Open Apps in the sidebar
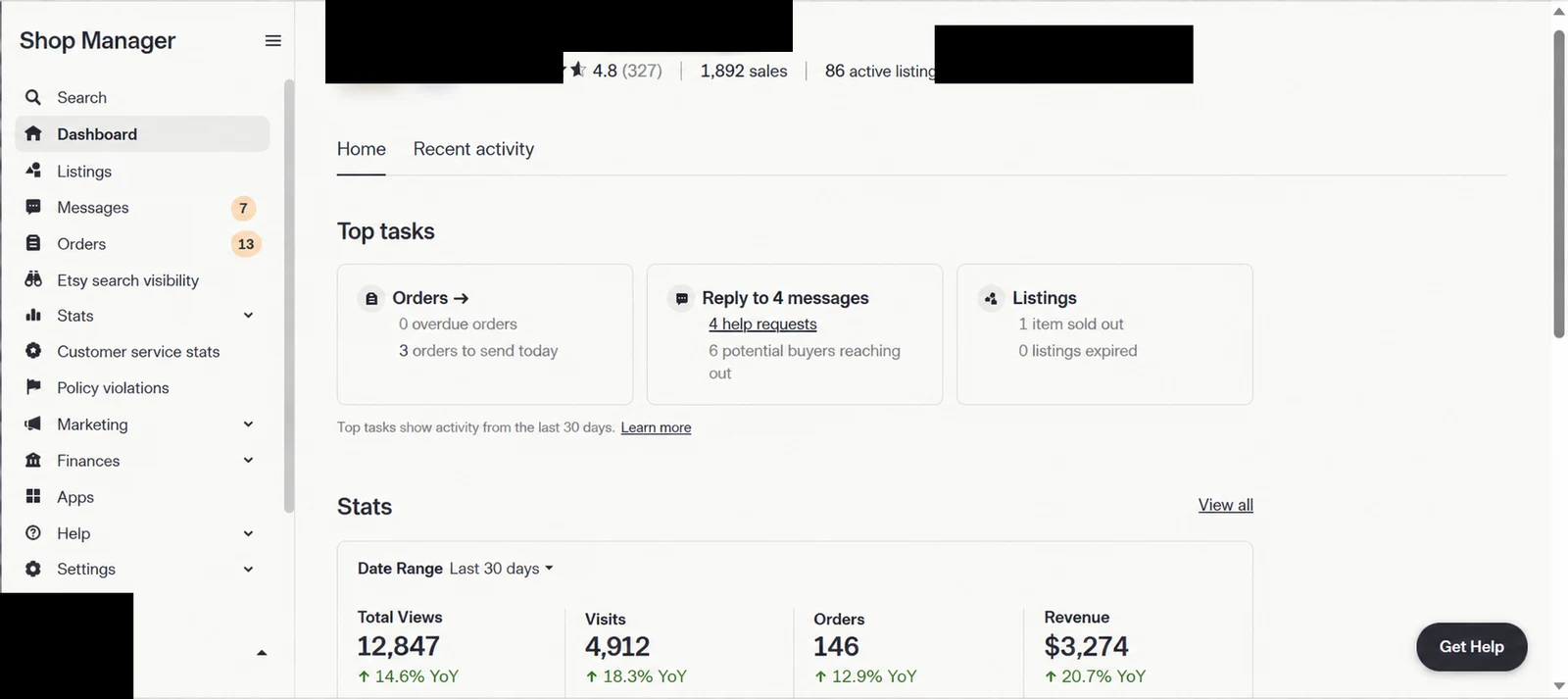 point(75,496)
